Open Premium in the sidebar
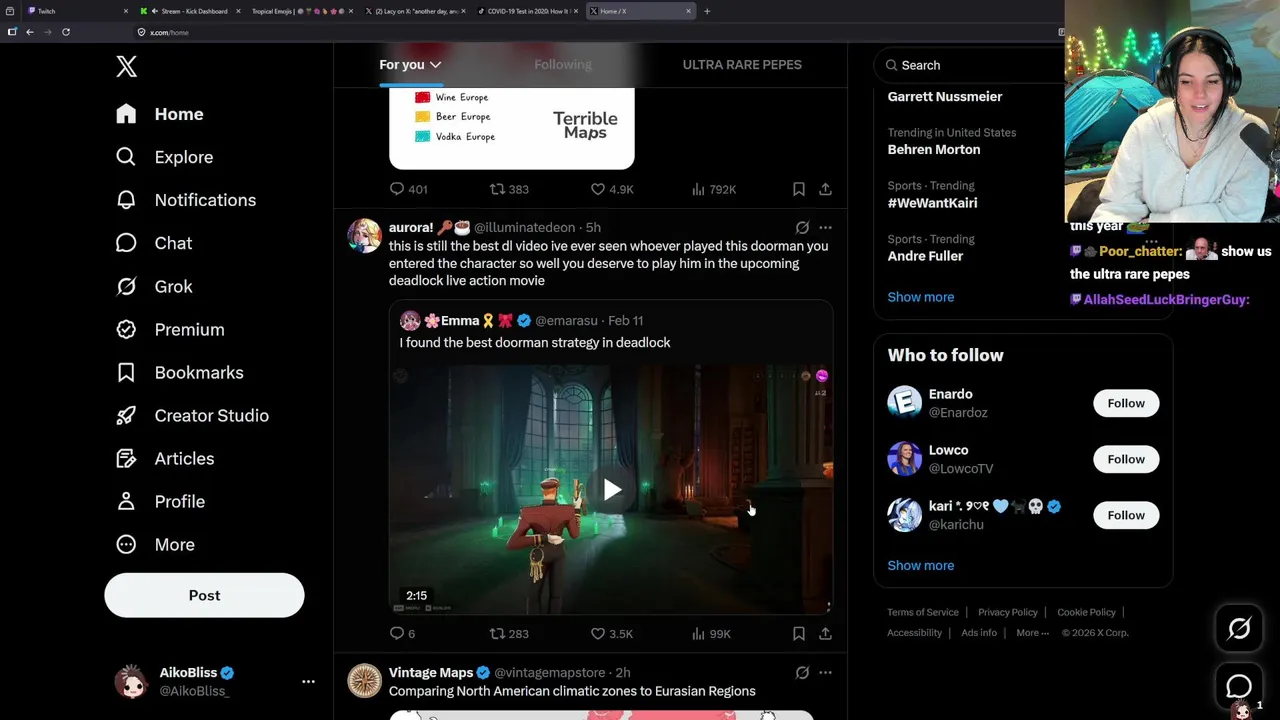Image resolution: width=1280 pixels, height=720 pixels. 170,329
